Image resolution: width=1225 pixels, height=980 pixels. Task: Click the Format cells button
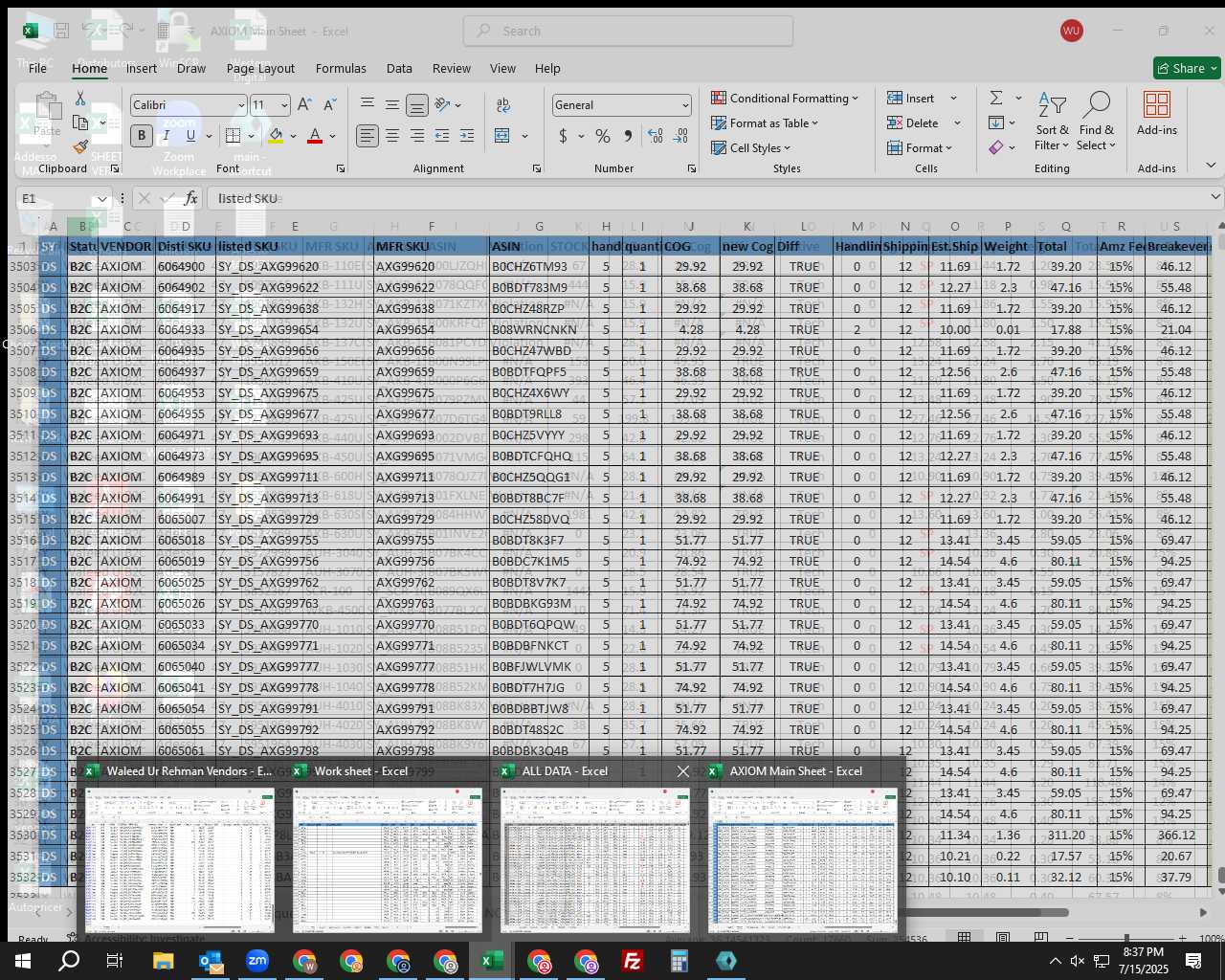pos(919,147)
